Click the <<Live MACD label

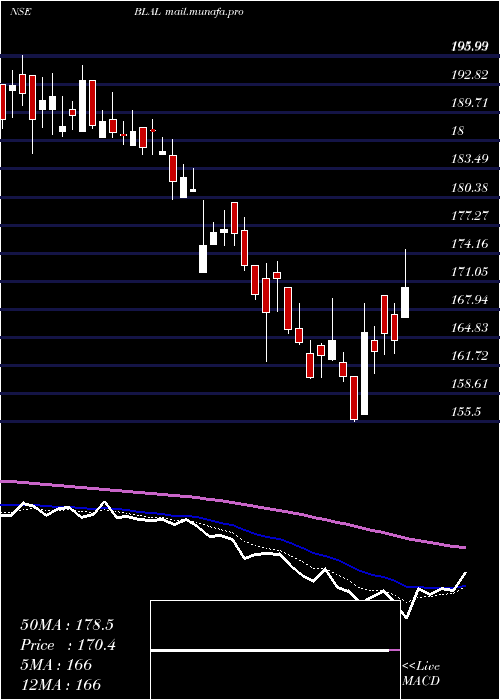click(x=421, y=673)
